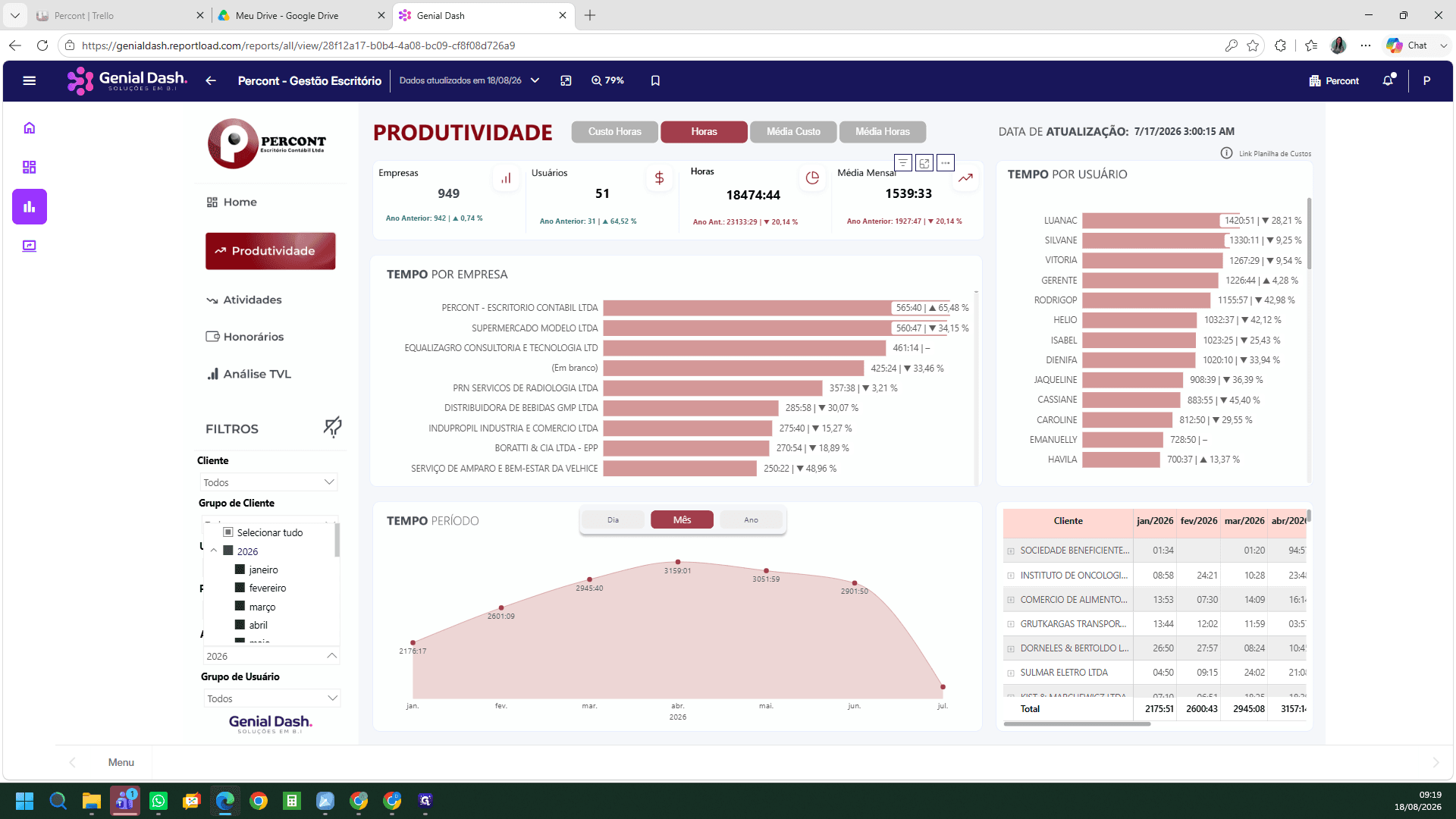This screenshot has height=819, width=1456.
Task: Select the Média Horas button
Action: pos(883,132)
